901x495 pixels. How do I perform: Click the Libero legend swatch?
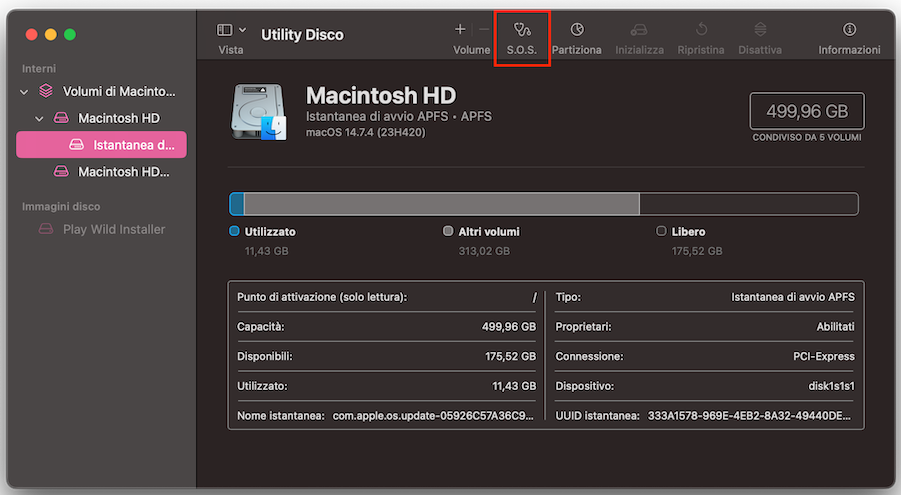coord(661,231)
